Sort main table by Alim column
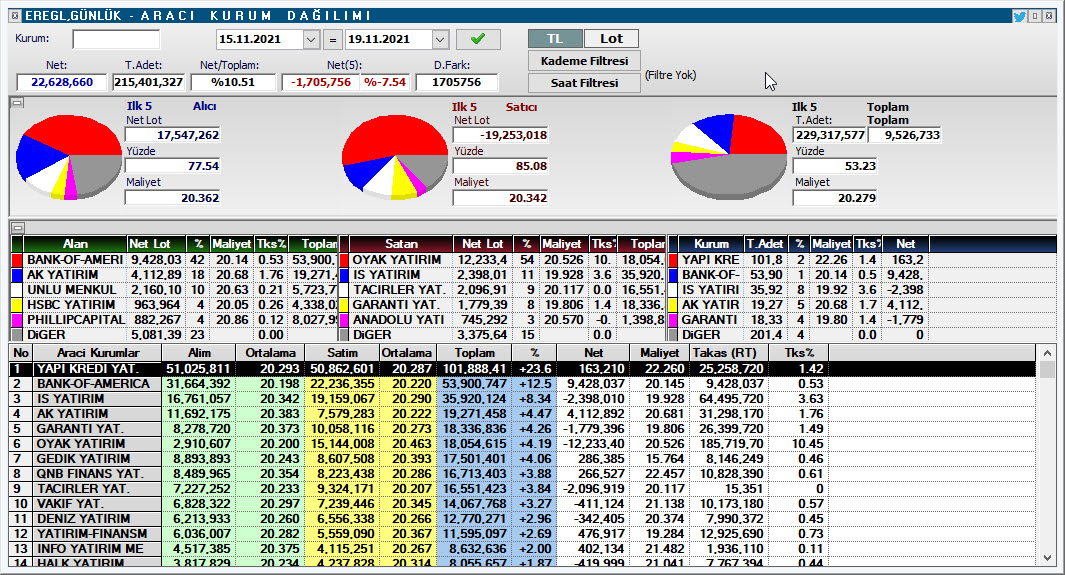1065x575 pixels. click(199, 353)
